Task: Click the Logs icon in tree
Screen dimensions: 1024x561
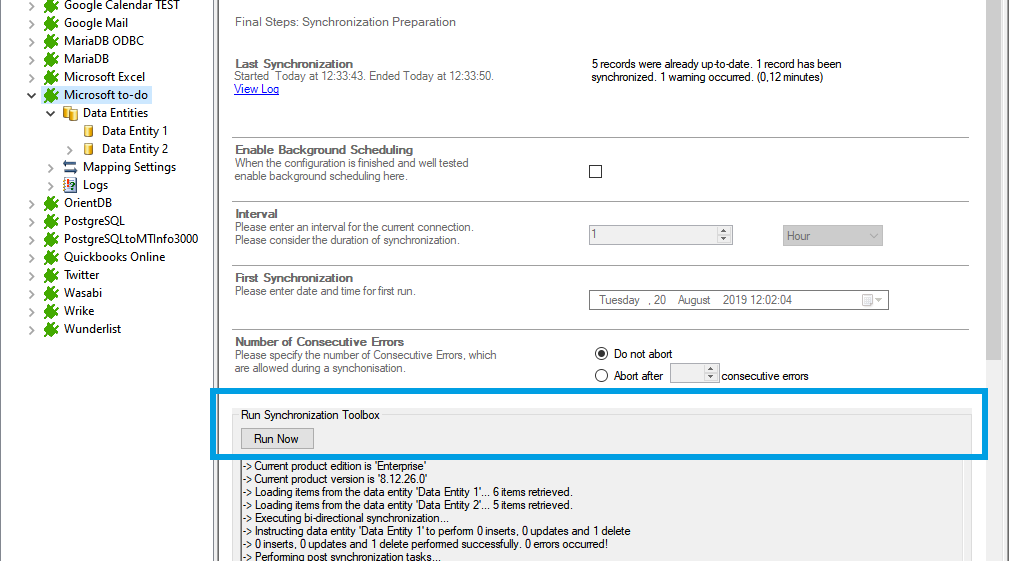Action: [70, 185]
